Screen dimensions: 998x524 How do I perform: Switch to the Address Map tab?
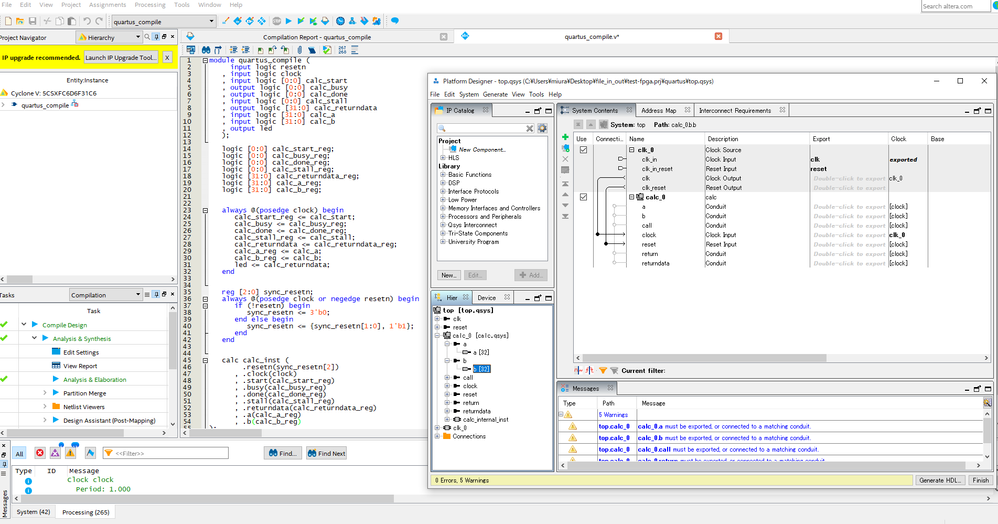[658, 110]
